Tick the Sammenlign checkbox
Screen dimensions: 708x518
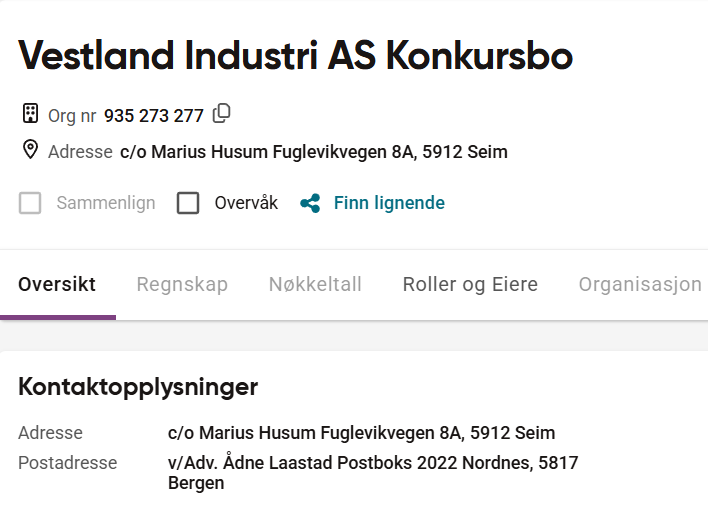[x=31, y=203]
